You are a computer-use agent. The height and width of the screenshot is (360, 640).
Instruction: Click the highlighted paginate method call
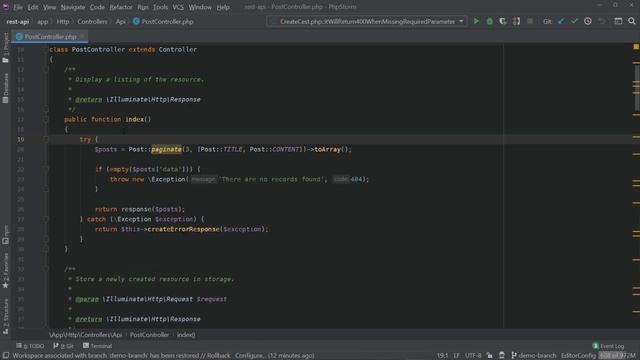[166, 149]
